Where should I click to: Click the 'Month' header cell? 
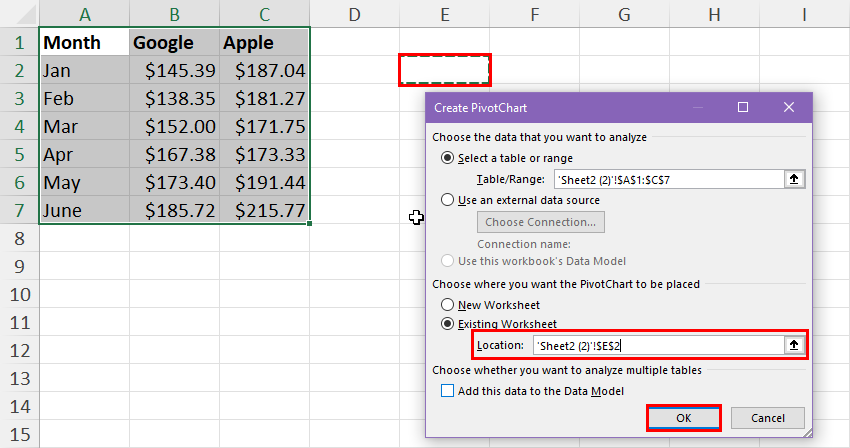coord(85,42)
